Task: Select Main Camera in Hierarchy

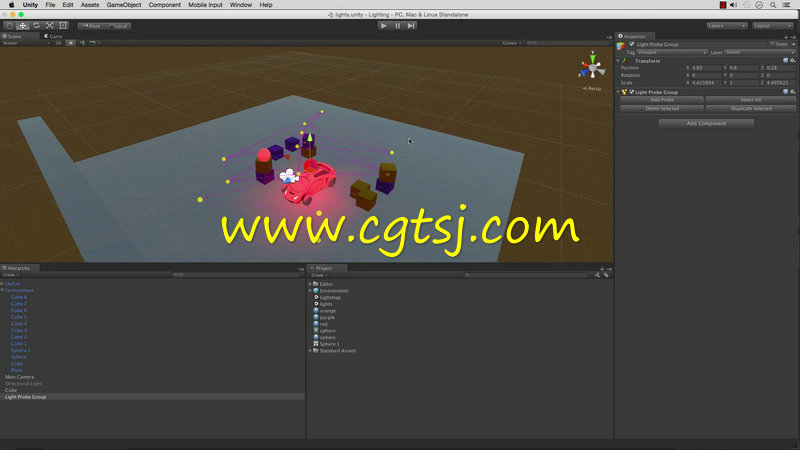Action: pyautogui.click(x=19, y=377)
